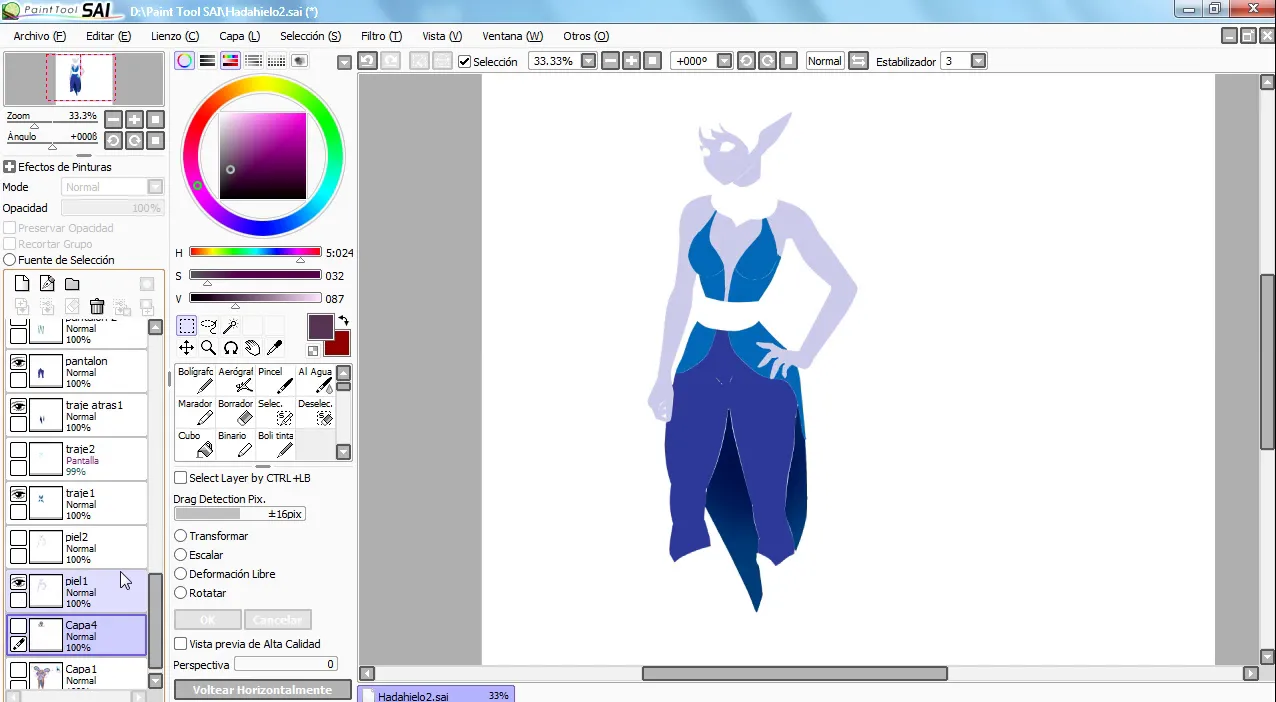This screenshot has width=1276, height=702.
Task: Select the Rotate view tool
Action: point(230,348)
